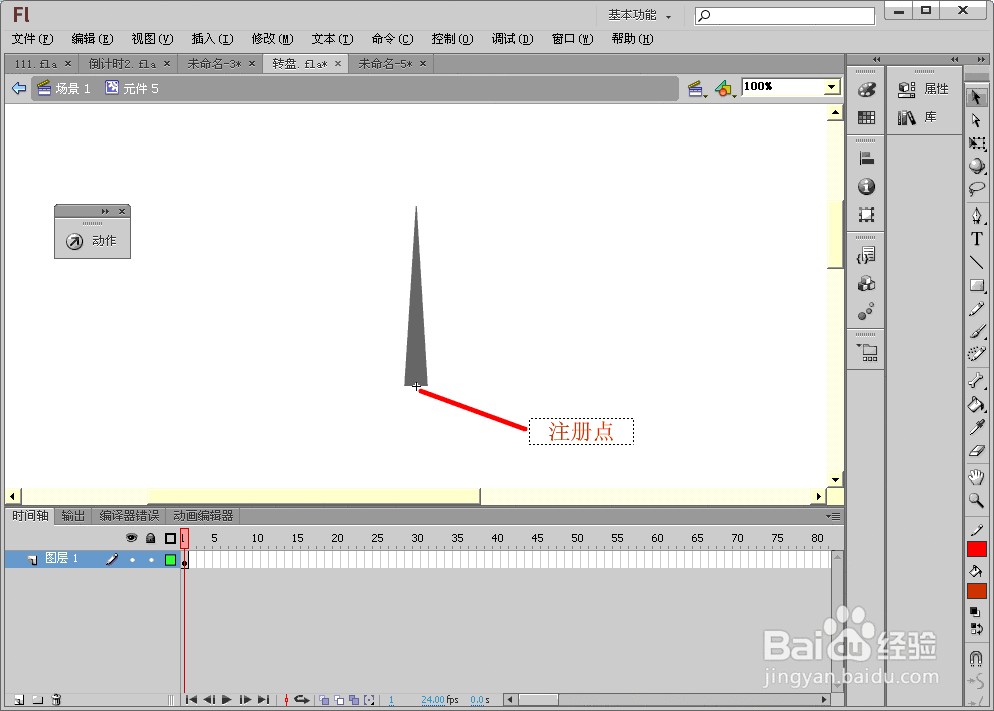This screenshot has width=994, height=711.
Task: Select the Hand tool
Action: coord(977,475)
